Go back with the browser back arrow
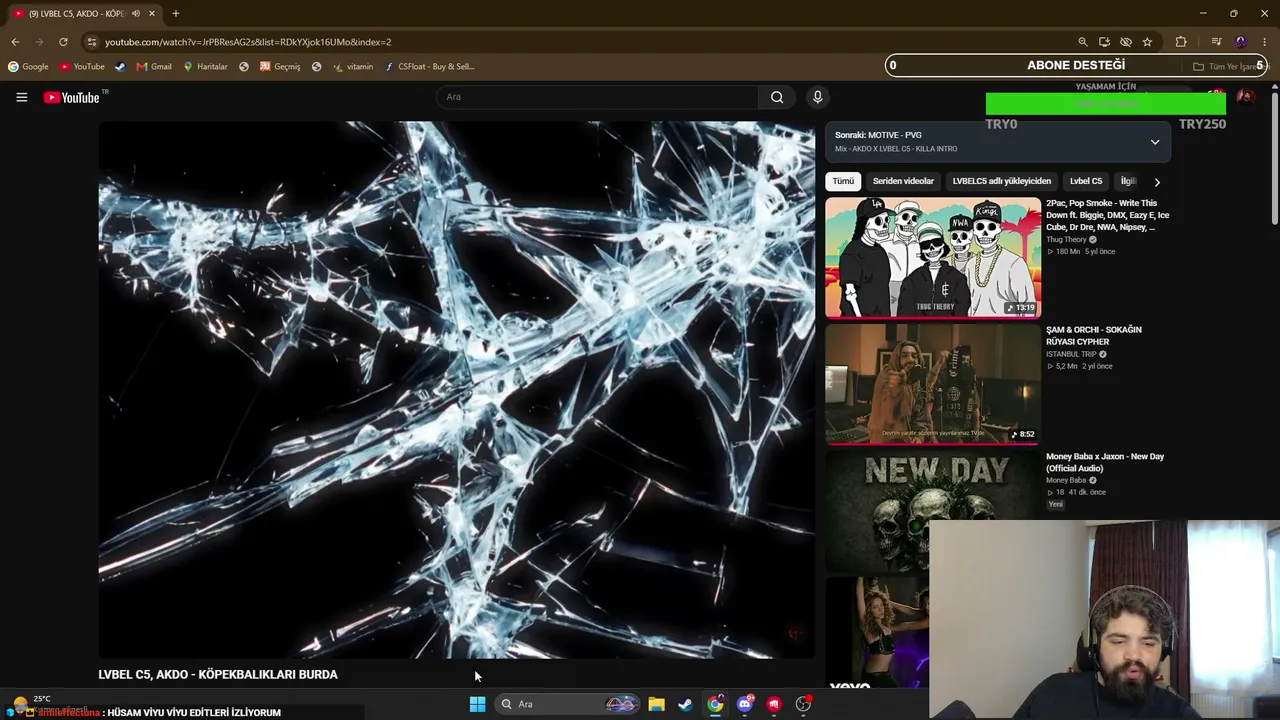1280x720 pixels. pyautogui.click(x=15, y=42)
